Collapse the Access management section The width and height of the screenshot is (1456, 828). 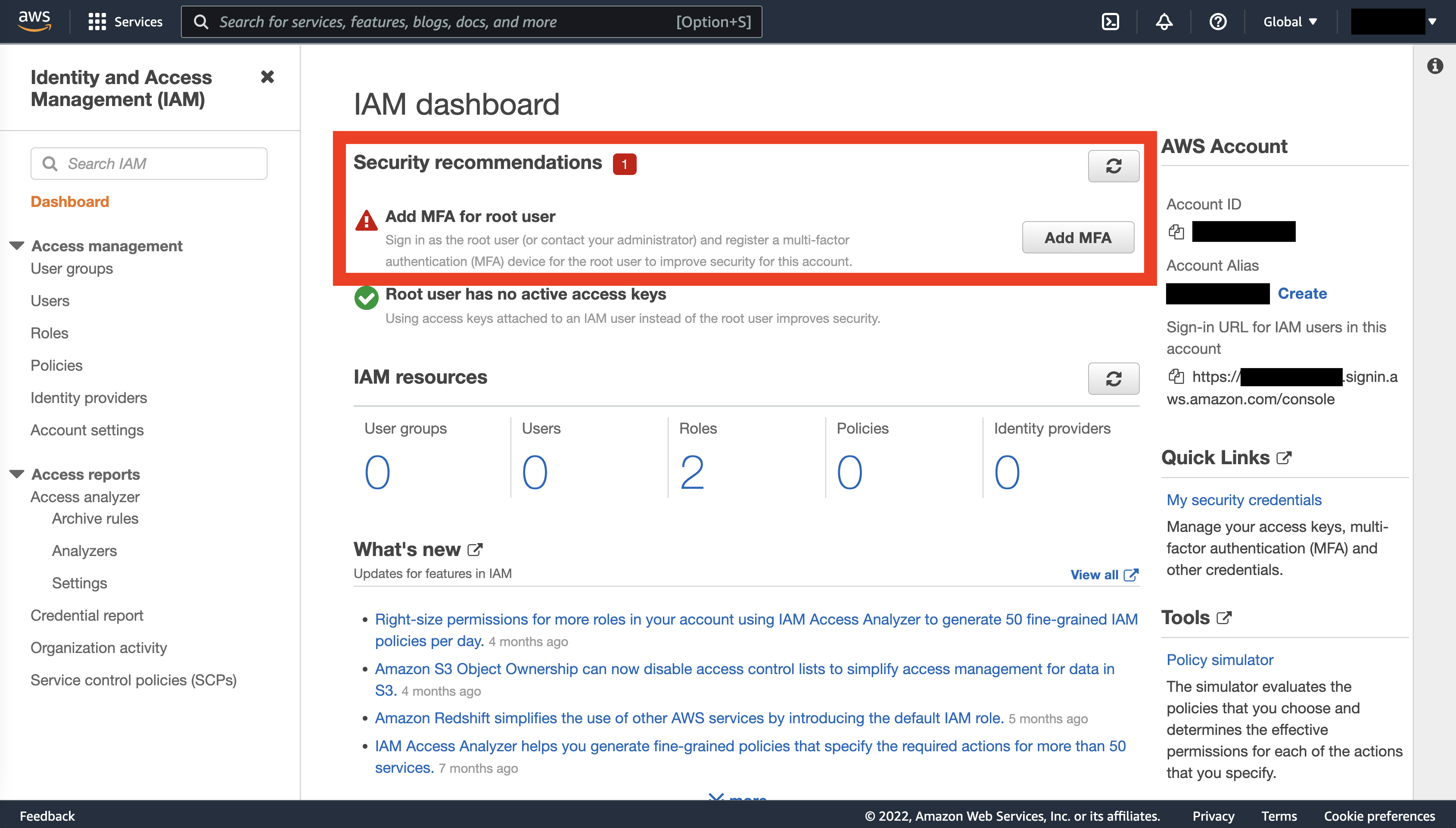pyautogui.click(x=17, y=246)
